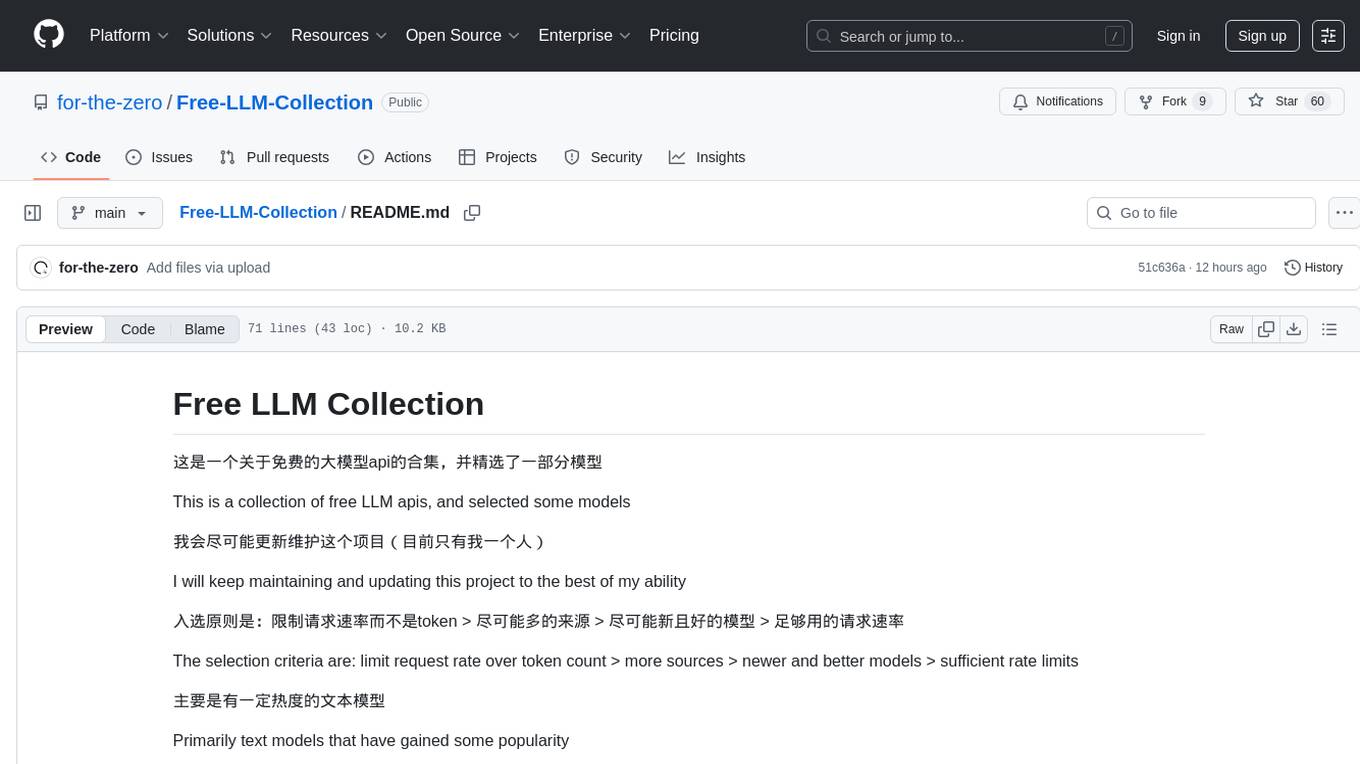Click the Notifications bell button
This screenshot has width=1360, height=764.
1058,101
